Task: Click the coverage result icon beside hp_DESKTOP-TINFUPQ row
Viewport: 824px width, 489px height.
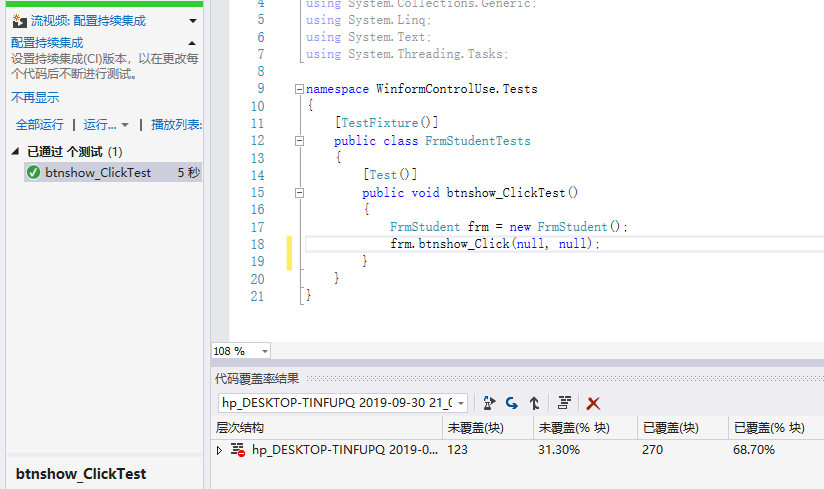Action: pos(238,450)
